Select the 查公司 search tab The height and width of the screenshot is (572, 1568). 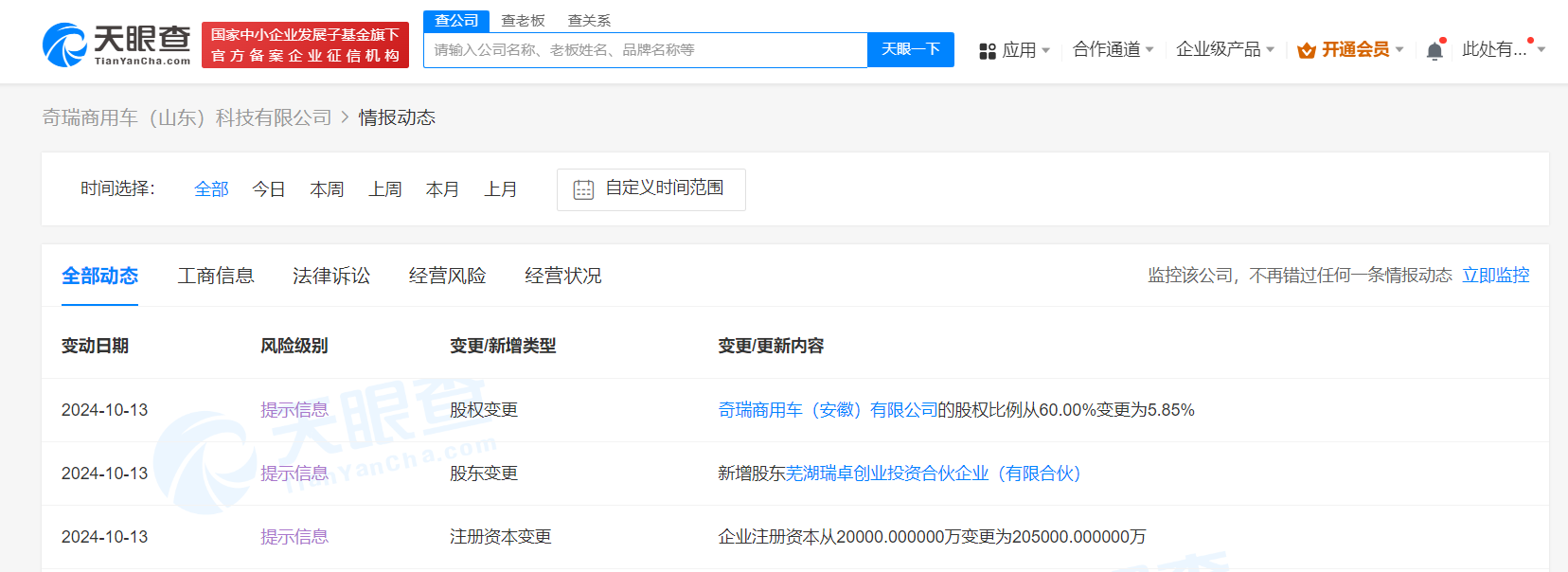456,21
